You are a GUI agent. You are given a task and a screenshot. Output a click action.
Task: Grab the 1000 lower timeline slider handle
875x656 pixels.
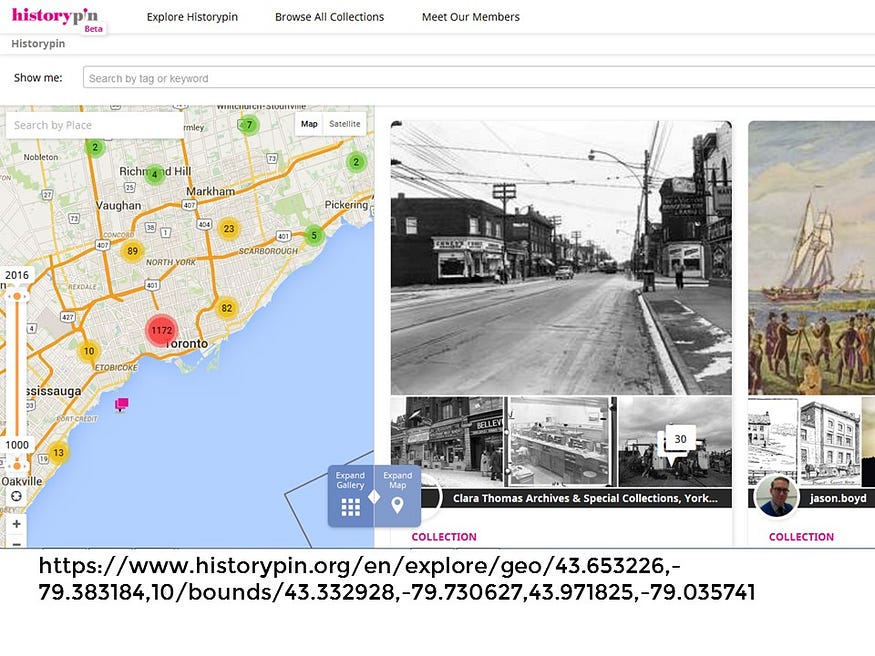[17, 465]
